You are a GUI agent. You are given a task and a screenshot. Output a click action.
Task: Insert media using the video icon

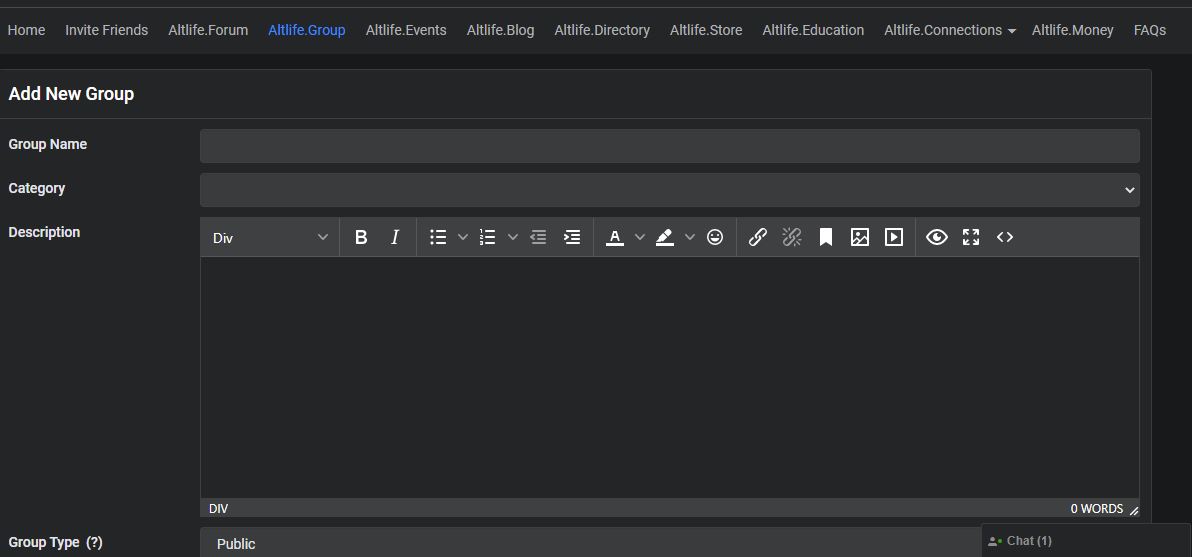pyautogui.click(x=894, y=237)
